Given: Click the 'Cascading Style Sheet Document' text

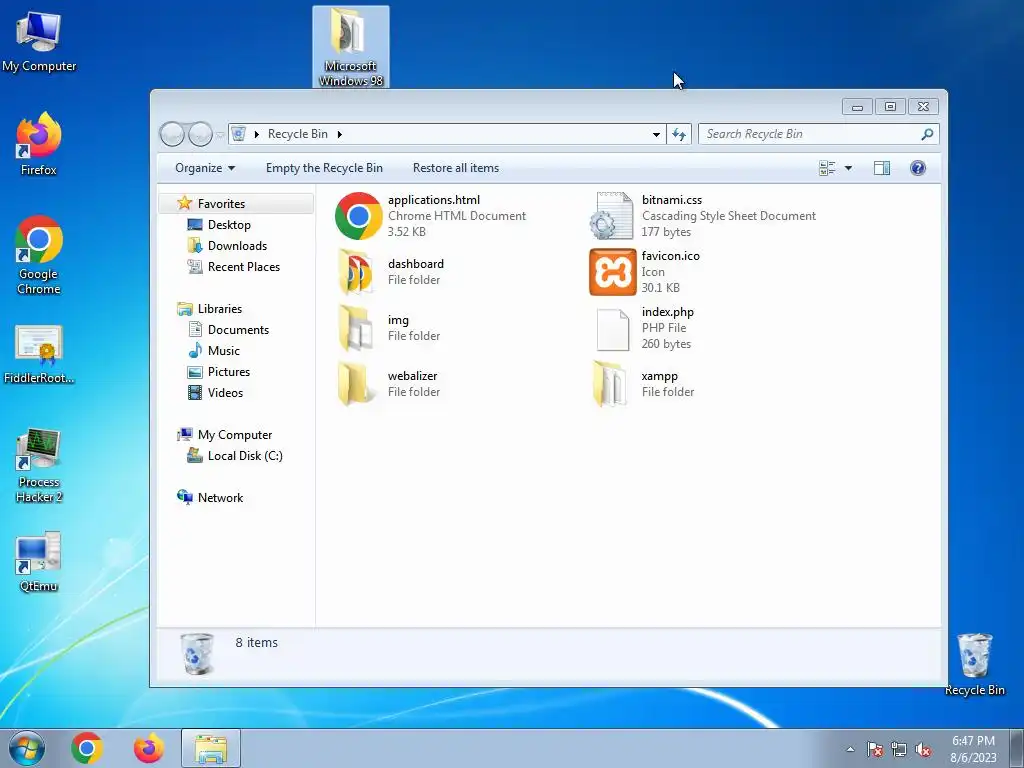Looking at the screenshot, I should [x=729, y=216].
